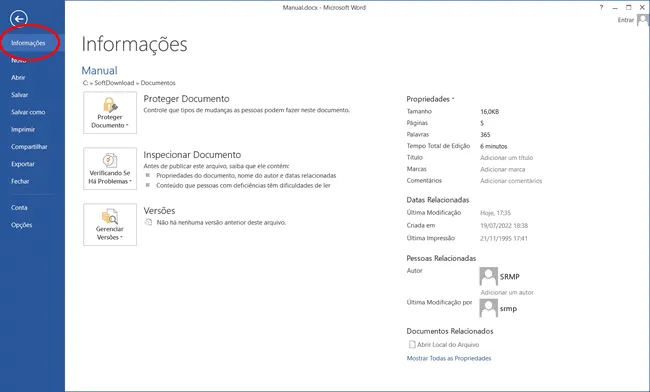Select Salvar in the sidebar
Screen dimensions: 650x392
click(19, 95)
